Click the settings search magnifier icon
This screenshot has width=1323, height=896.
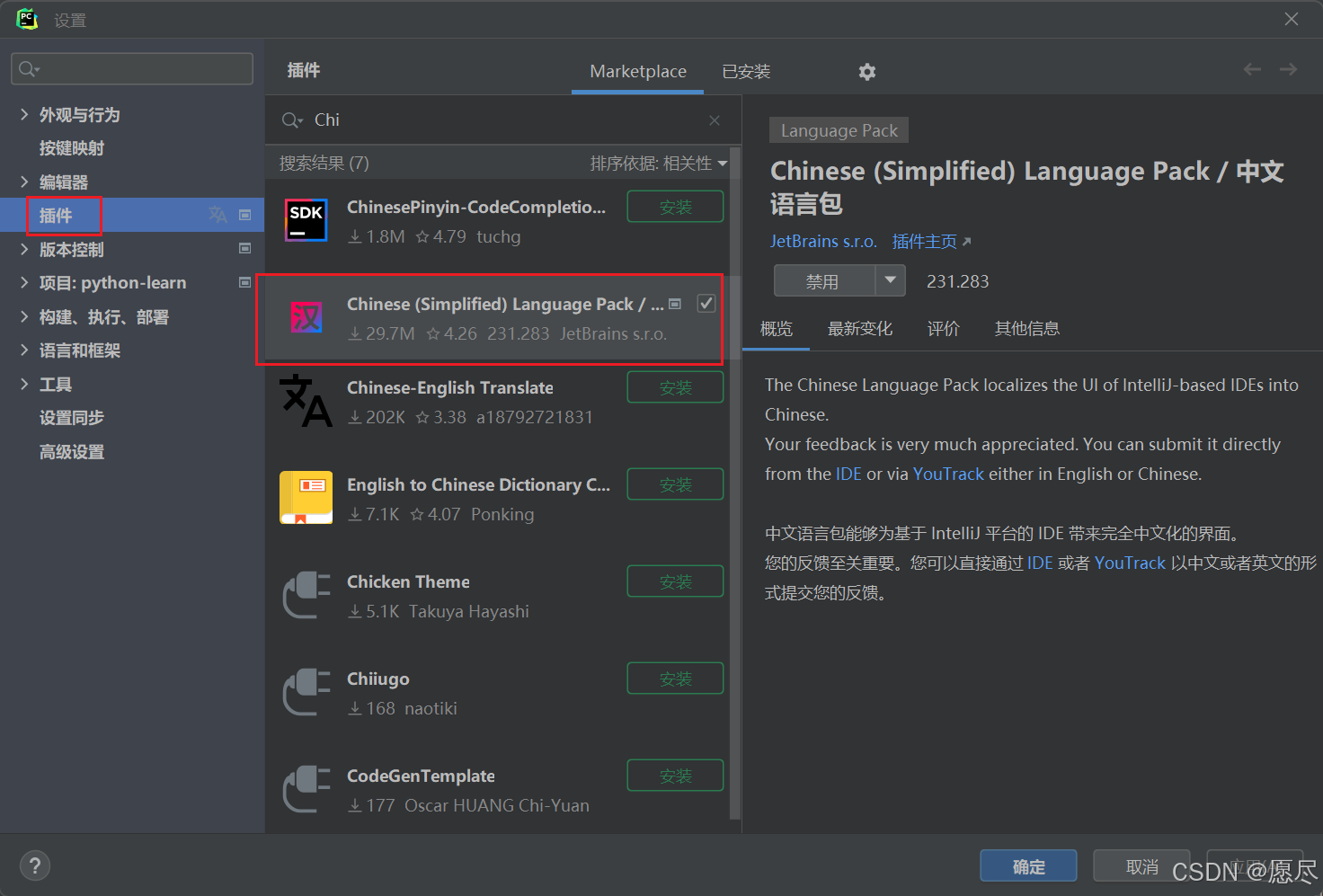[x=29, y=69]
